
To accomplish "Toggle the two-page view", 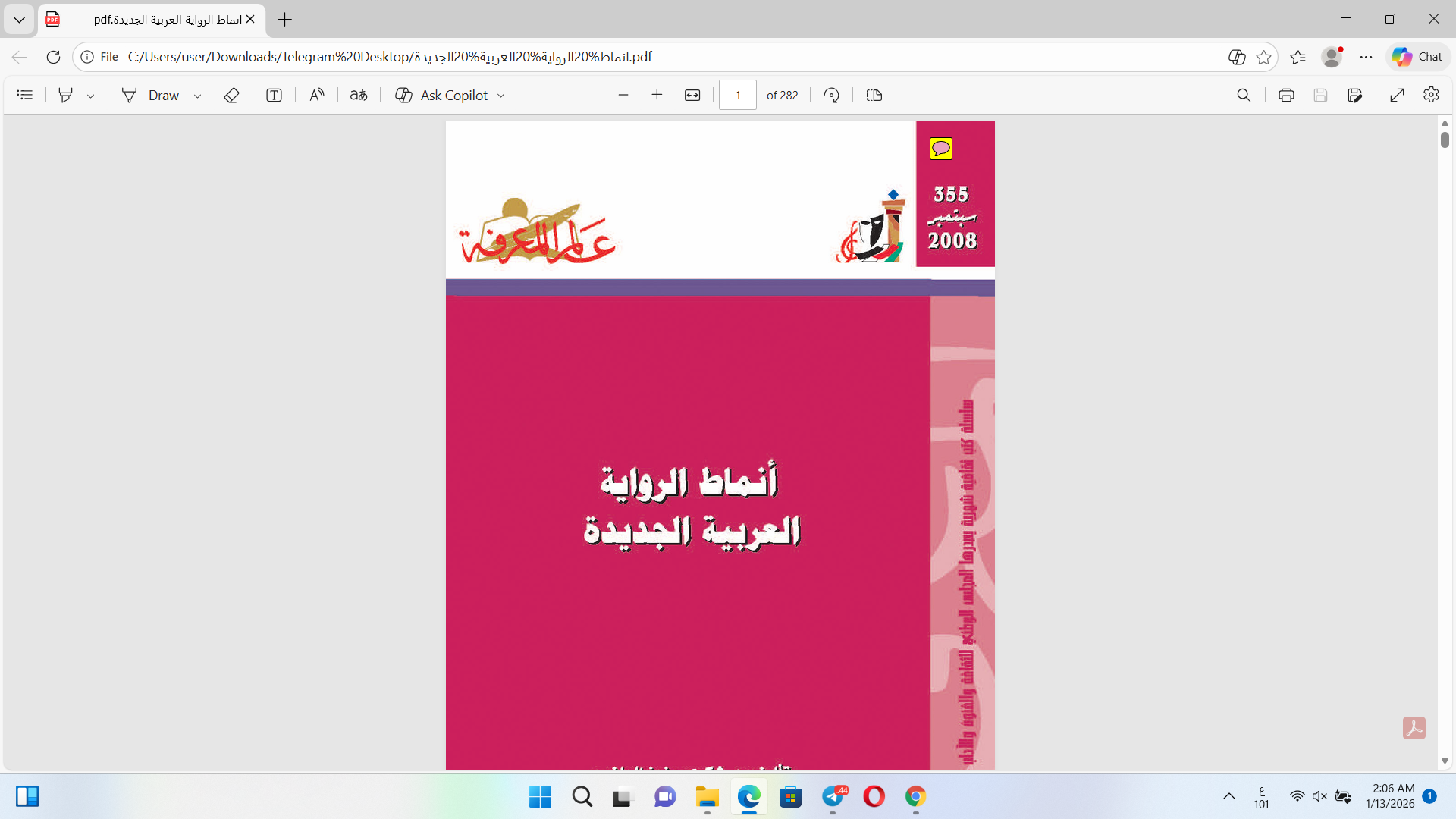I will click(874, 95).
